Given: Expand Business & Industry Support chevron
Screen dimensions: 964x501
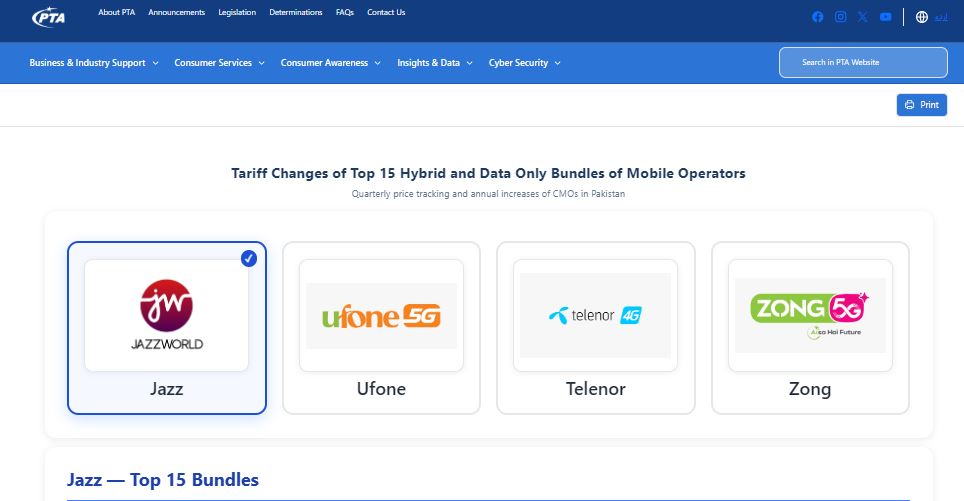Looking at the screenshot, I should click(156, 63).
